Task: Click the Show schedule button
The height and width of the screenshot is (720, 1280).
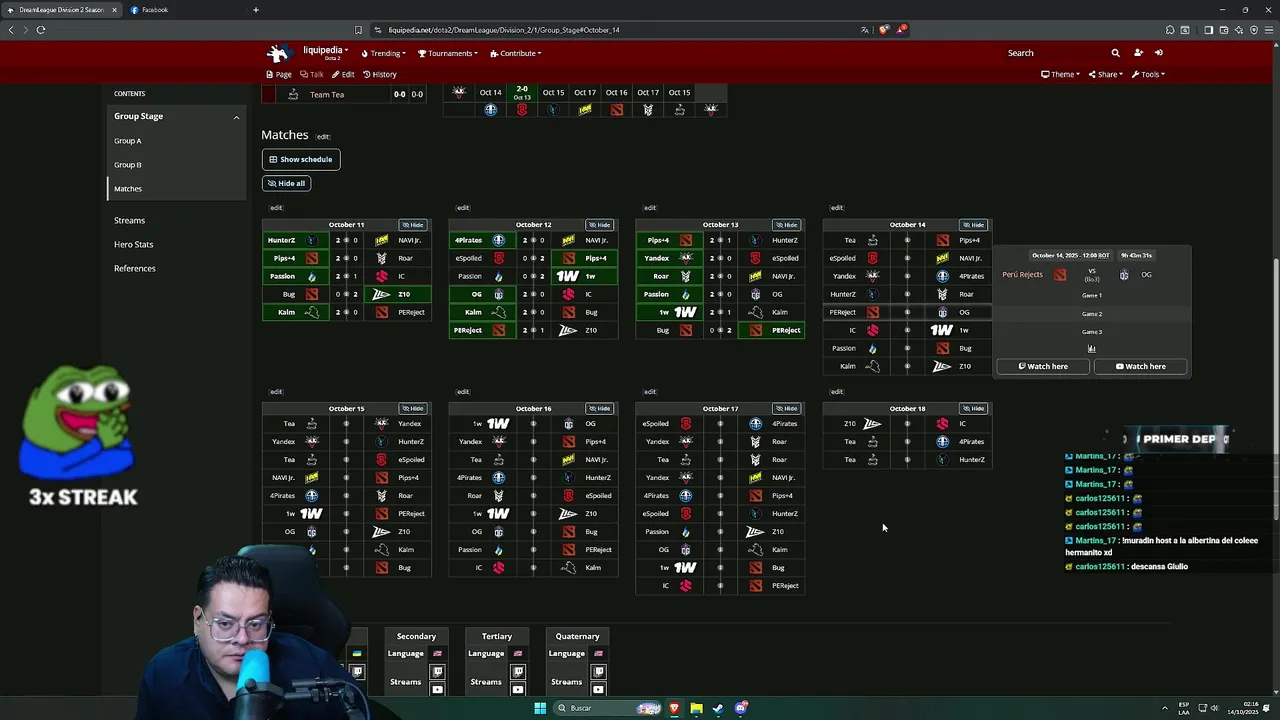Action: tap(301, 159)
